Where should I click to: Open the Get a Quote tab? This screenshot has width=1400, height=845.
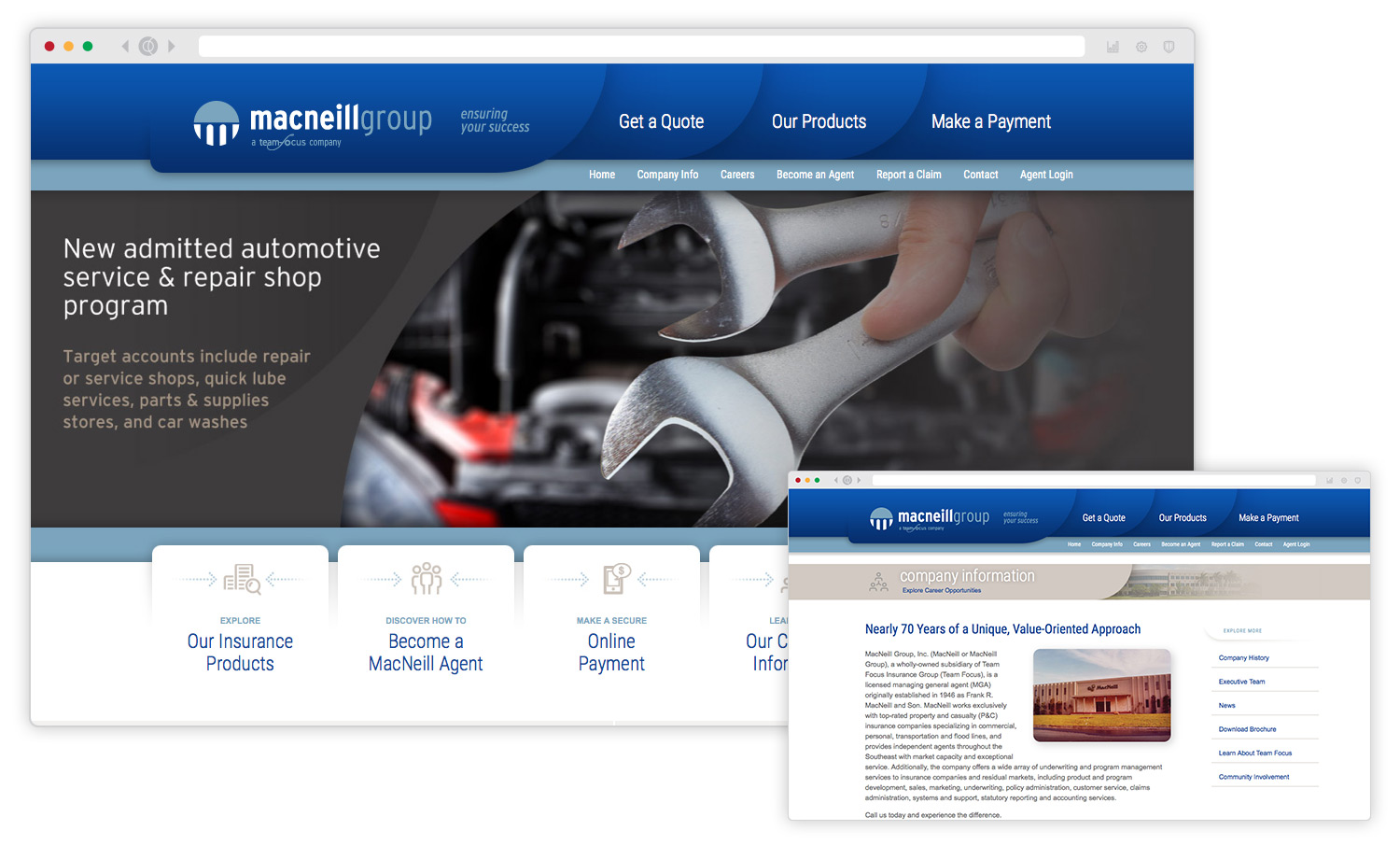[x=661, y=121]
